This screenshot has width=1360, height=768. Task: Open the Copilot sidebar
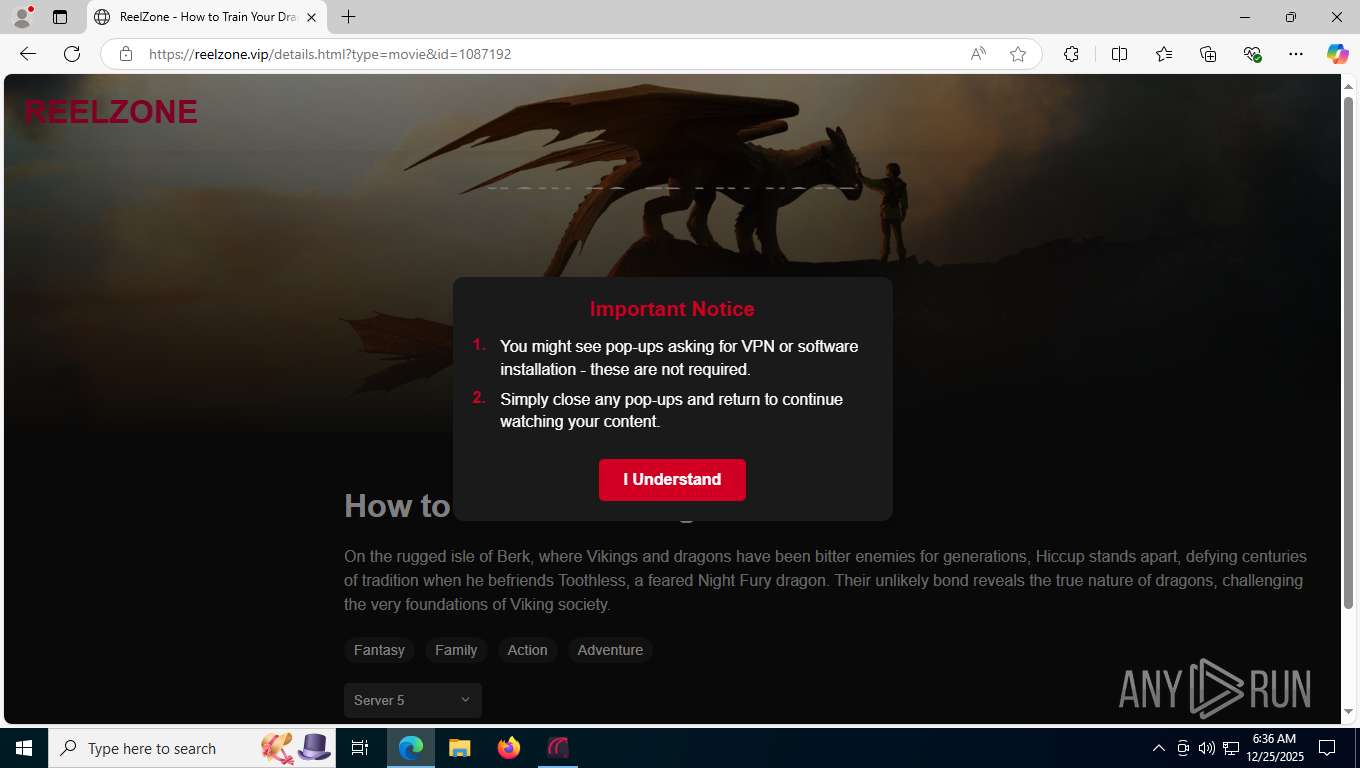[x=1337, y=54]
